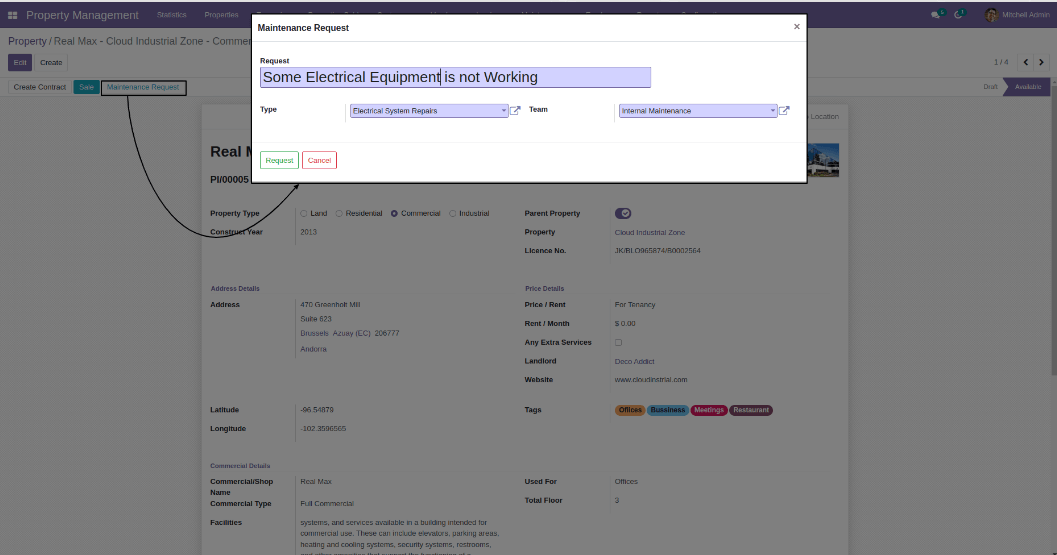The width and height of the screenshot is (1057, 555).
Task: Close the Maintenance Request dialog
Action: [797, 27]
